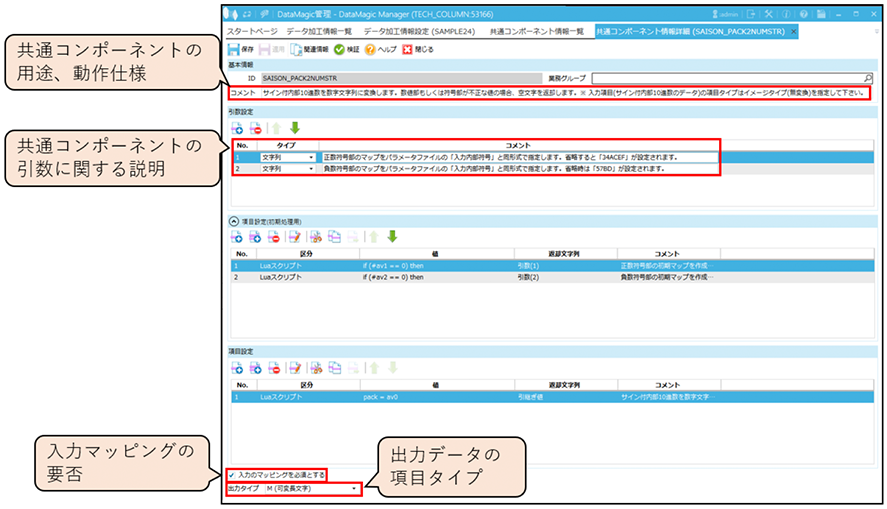887x509 pixels.
Task: Click the add-row icon under 引数設定
Action: click(x=237, y=128)
